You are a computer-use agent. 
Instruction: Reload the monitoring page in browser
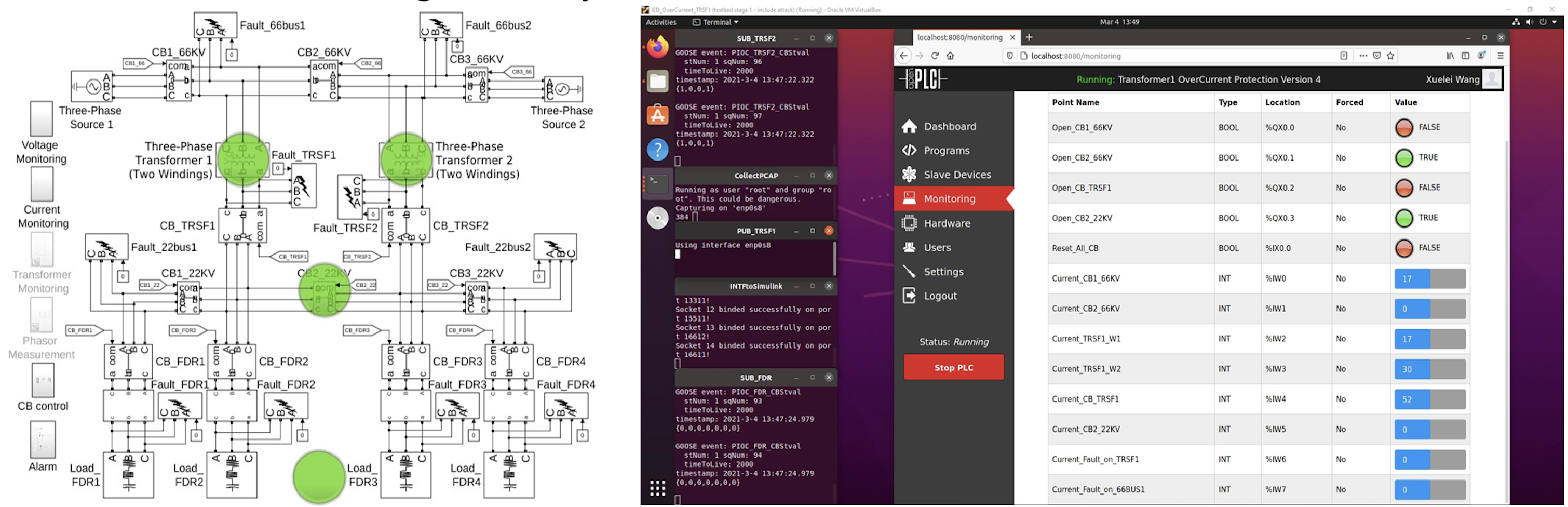935,56
